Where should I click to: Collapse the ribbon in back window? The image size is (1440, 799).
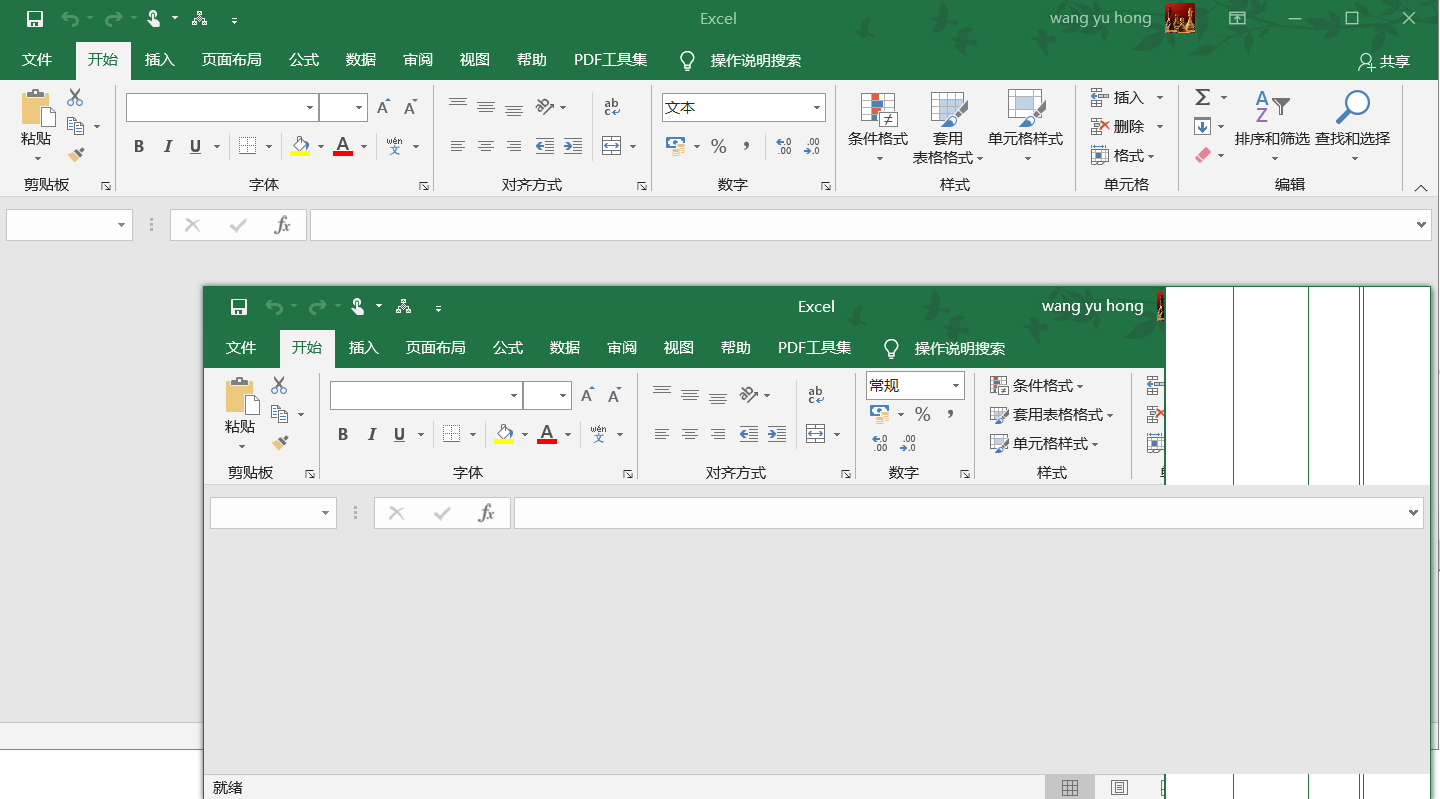tap(1421, 187)
